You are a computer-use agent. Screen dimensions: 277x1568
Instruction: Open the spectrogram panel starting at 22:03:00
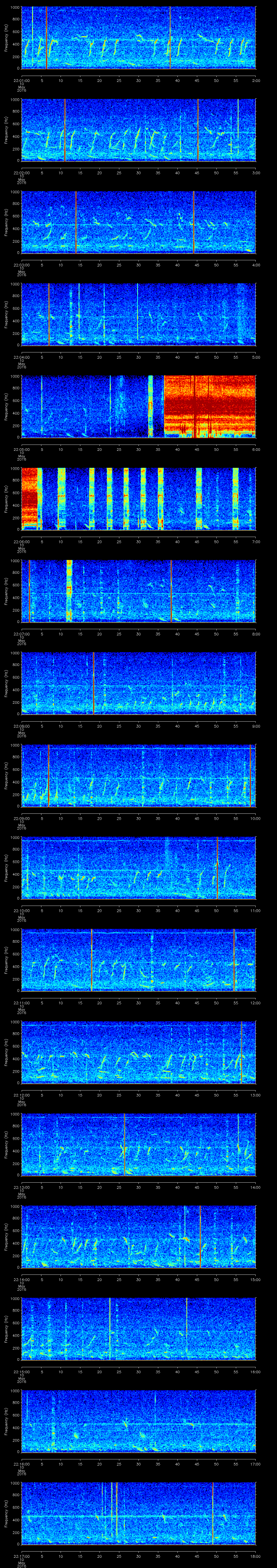click(x=138, y=222)
